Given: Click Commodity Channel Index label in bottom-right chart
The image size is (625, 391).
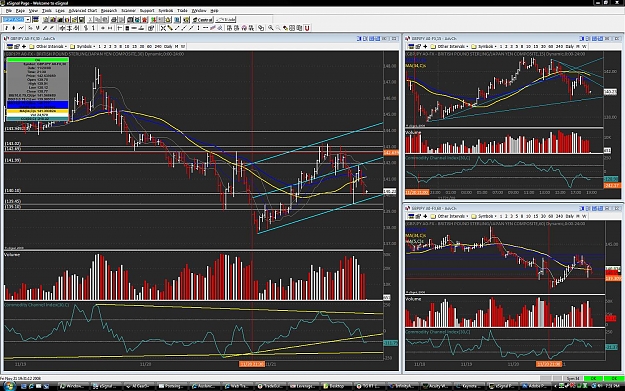Looking at the screenshot, I should click(x=438, y=332).
